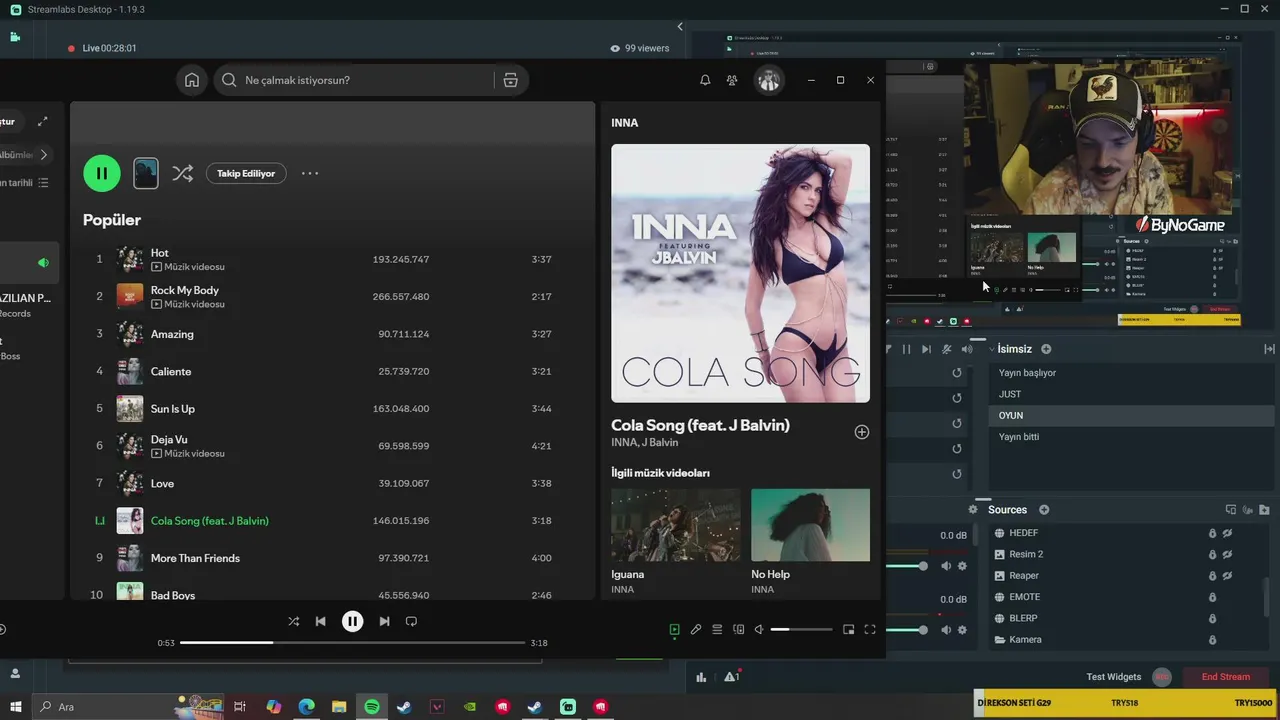
Task: Skip to the previous track
Action: pyautogui.click(x=320, y=621)
